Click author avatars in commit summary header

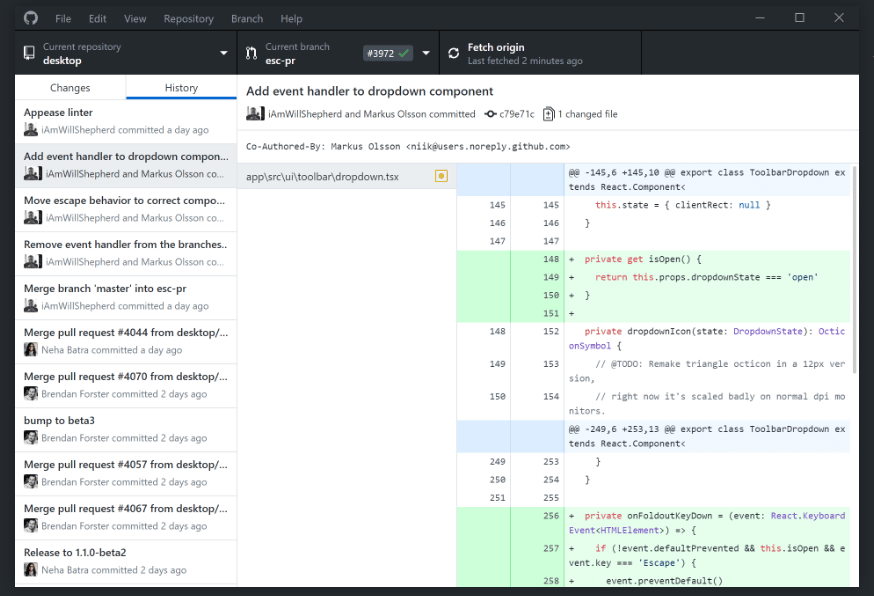point(255,114)
